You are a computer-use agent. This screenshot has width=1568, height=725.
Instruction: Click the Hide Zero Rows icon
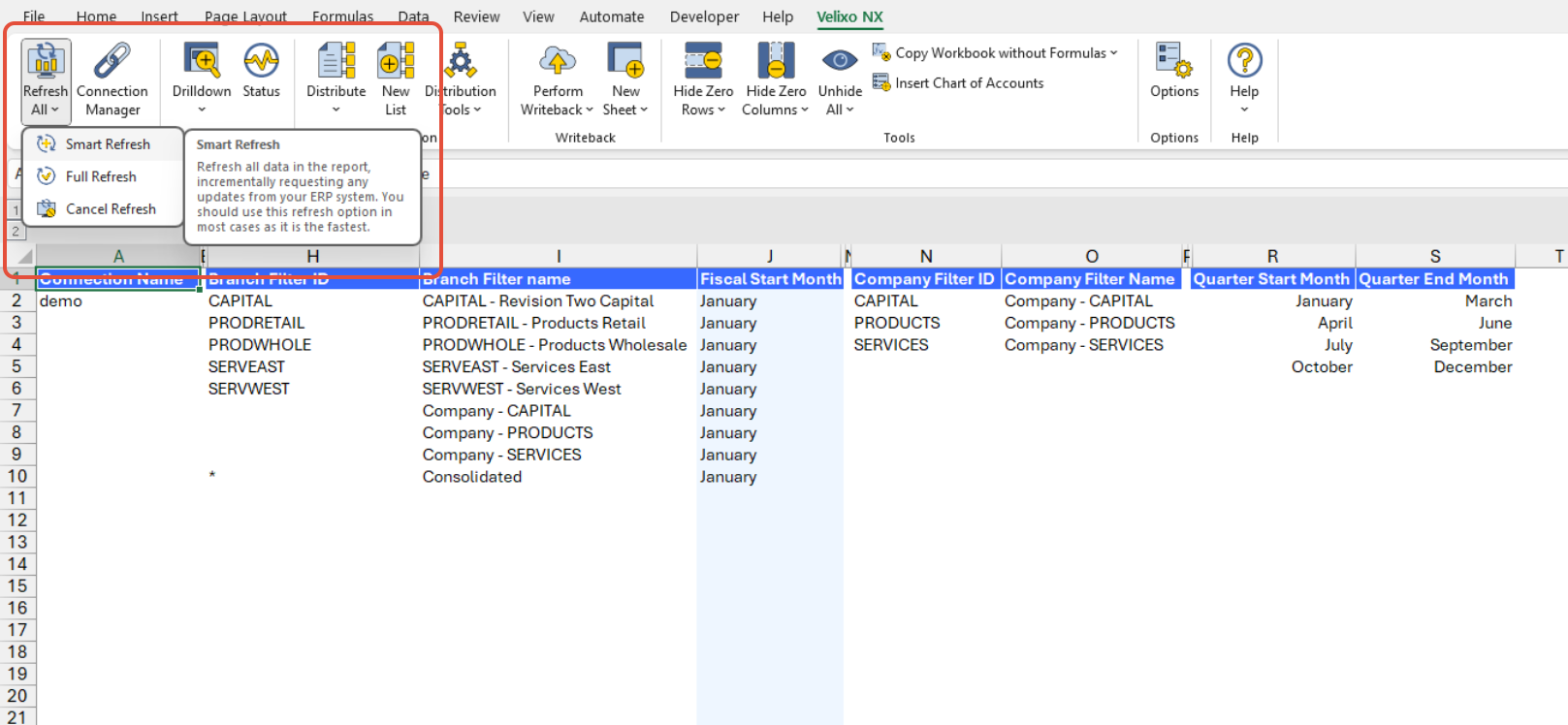click(703, 60)
